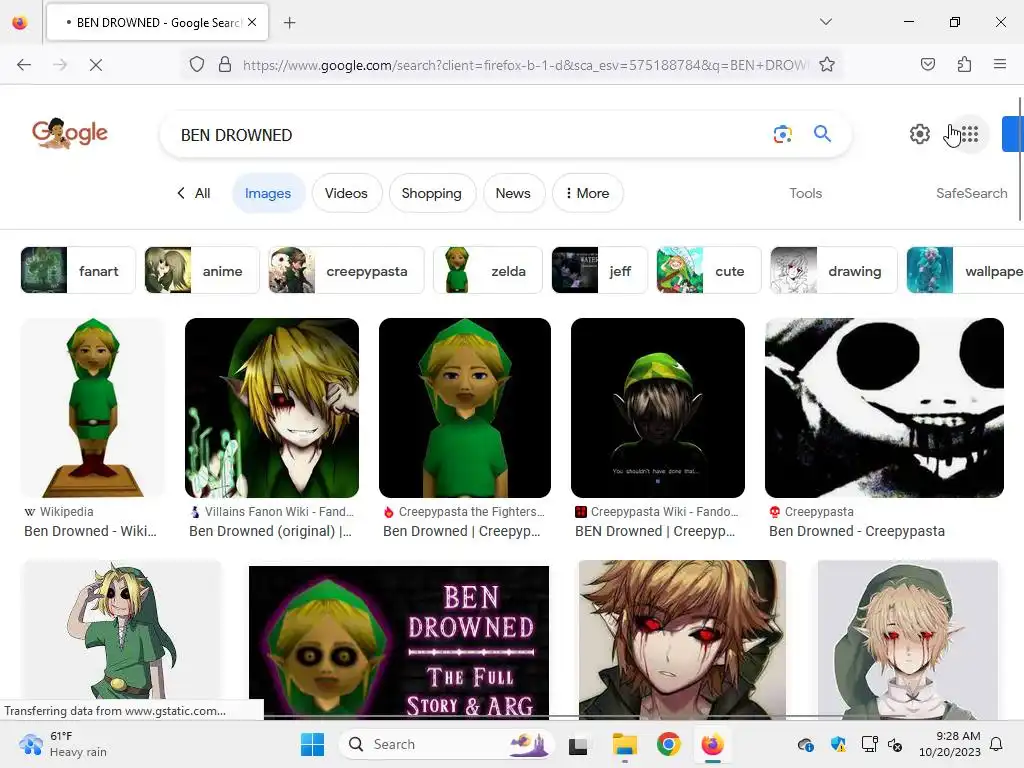Click the Firefox forward arrow button

pyautogui.click(x=60, y=65)
